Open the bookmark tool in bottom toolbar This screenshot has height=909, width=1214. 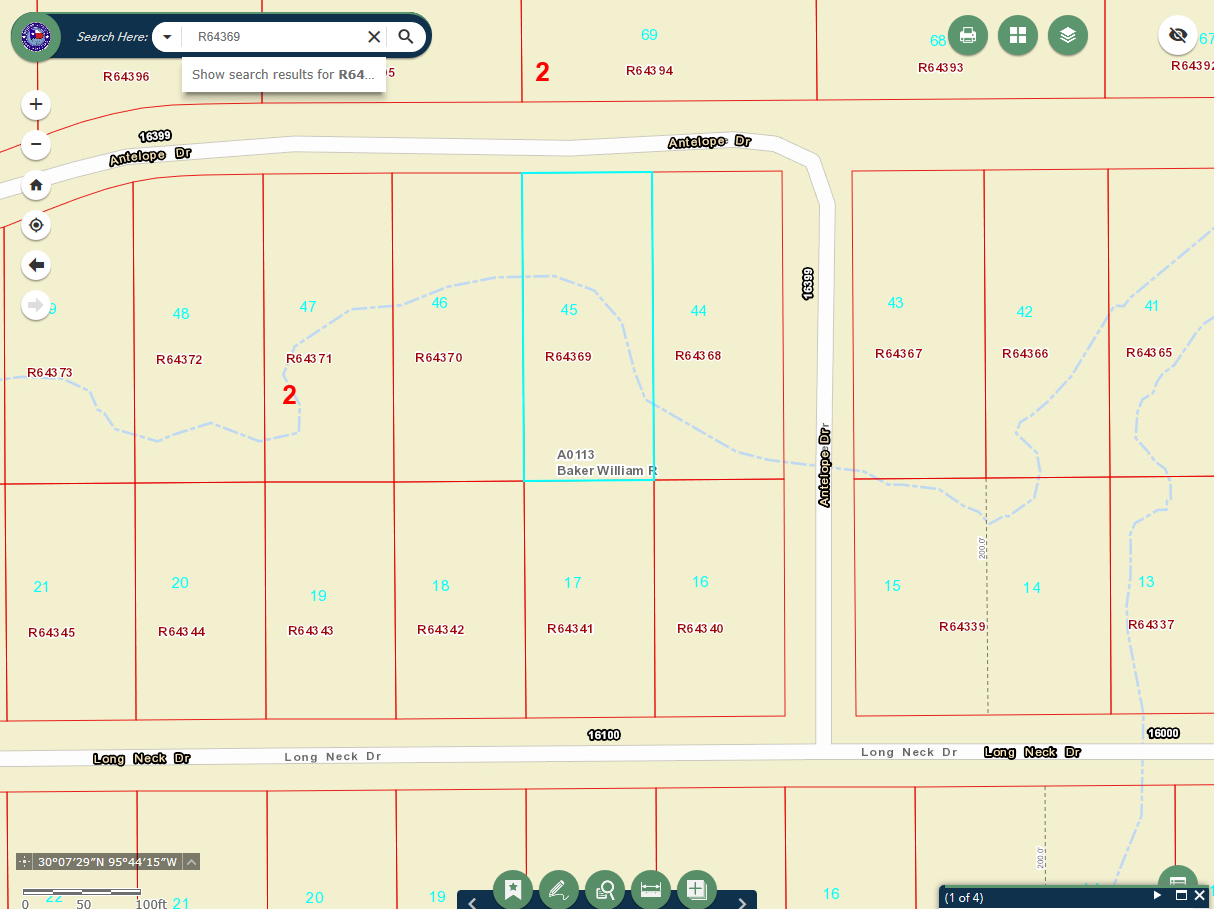click(513, 889)
